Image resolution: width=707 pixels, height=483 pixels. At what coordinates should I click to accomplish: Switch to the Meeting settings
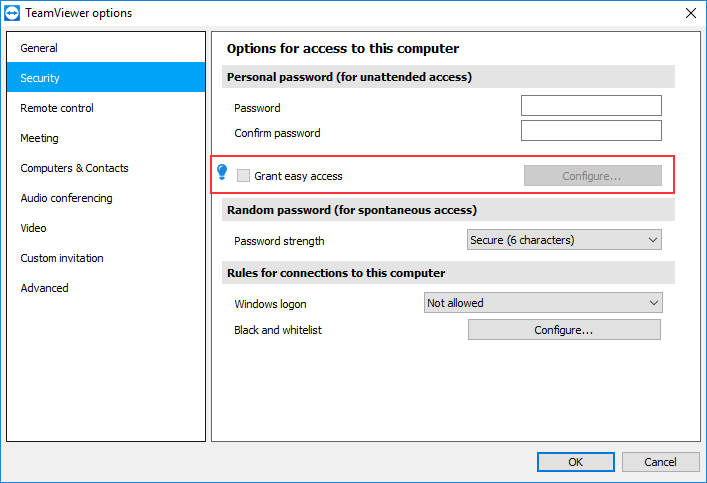coord(106,138)
